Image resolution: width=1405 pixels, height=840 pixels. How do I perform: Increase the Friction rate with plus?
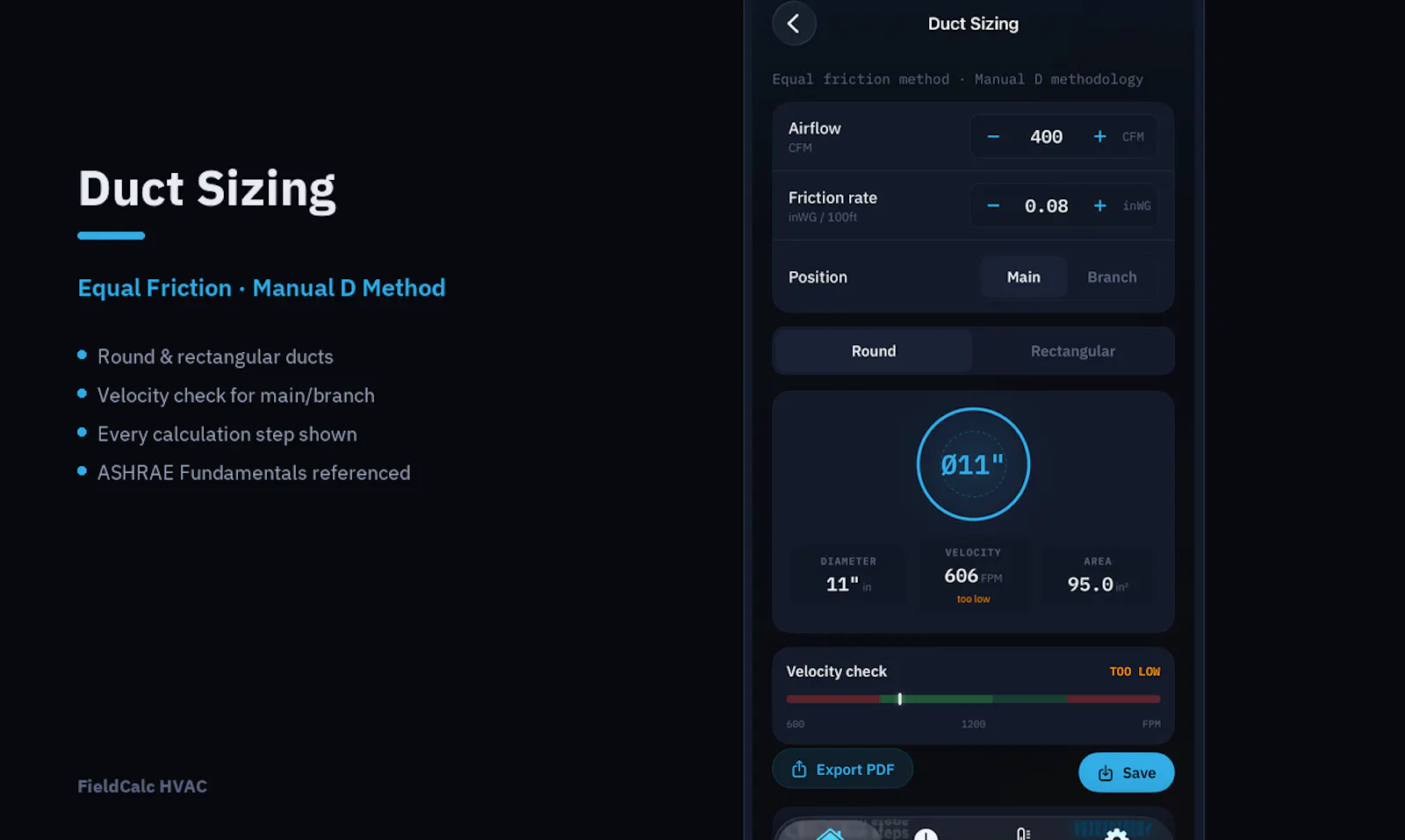(1099, 206)
